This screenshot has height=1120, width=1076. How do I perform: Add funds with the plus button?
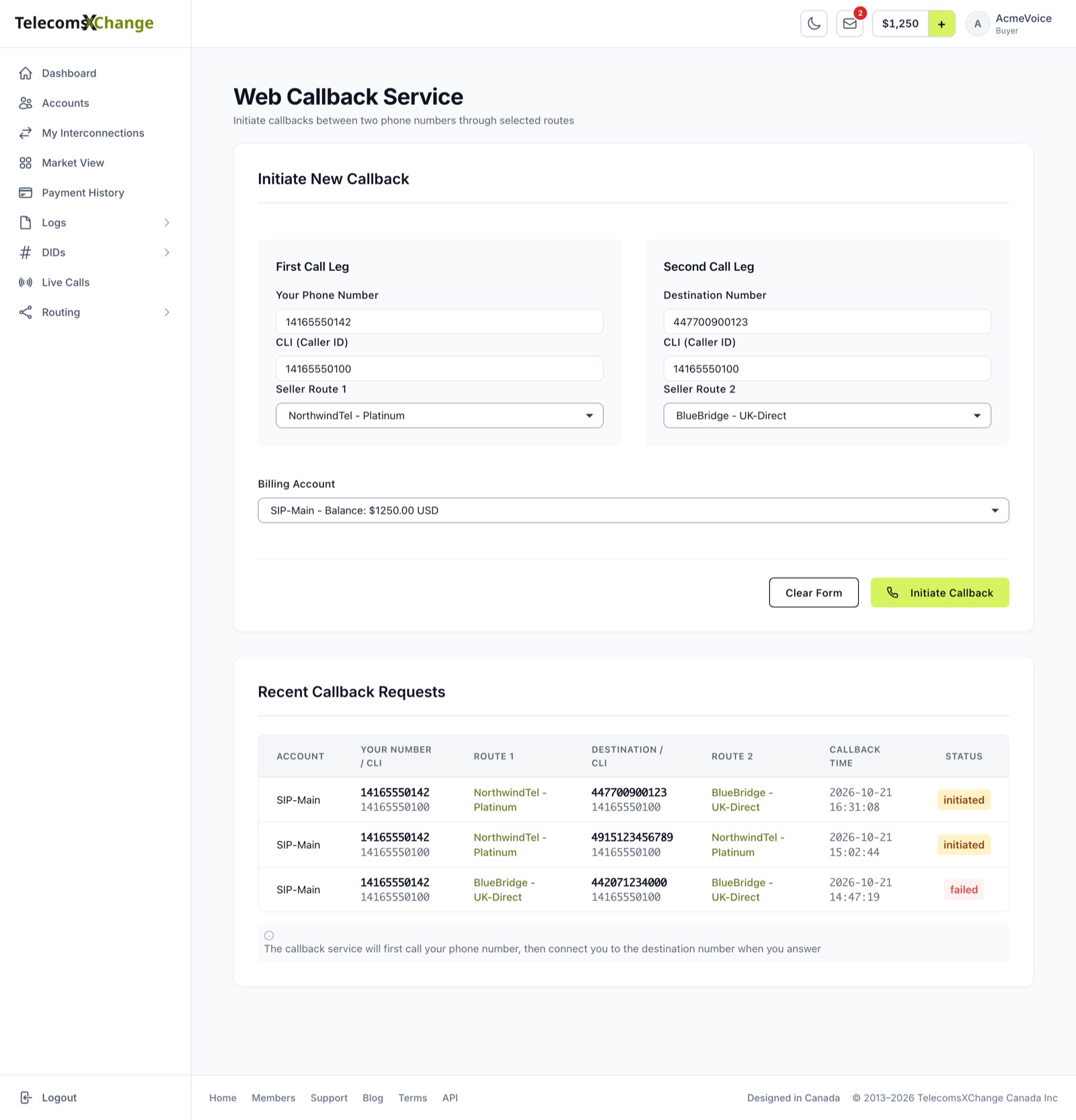pos(941,24)
